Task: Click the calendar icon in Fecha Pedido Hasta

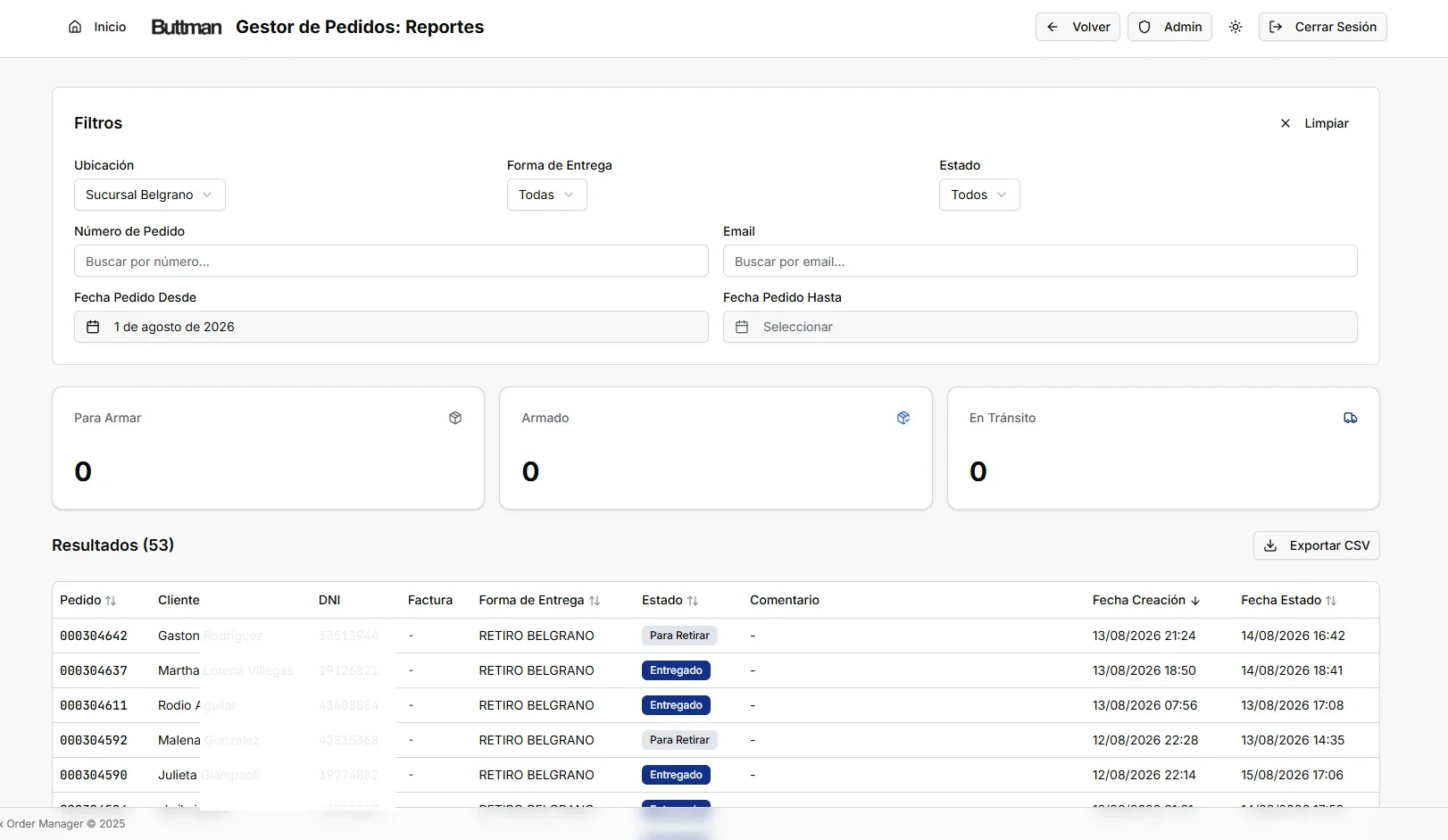Action: point(742,327)
